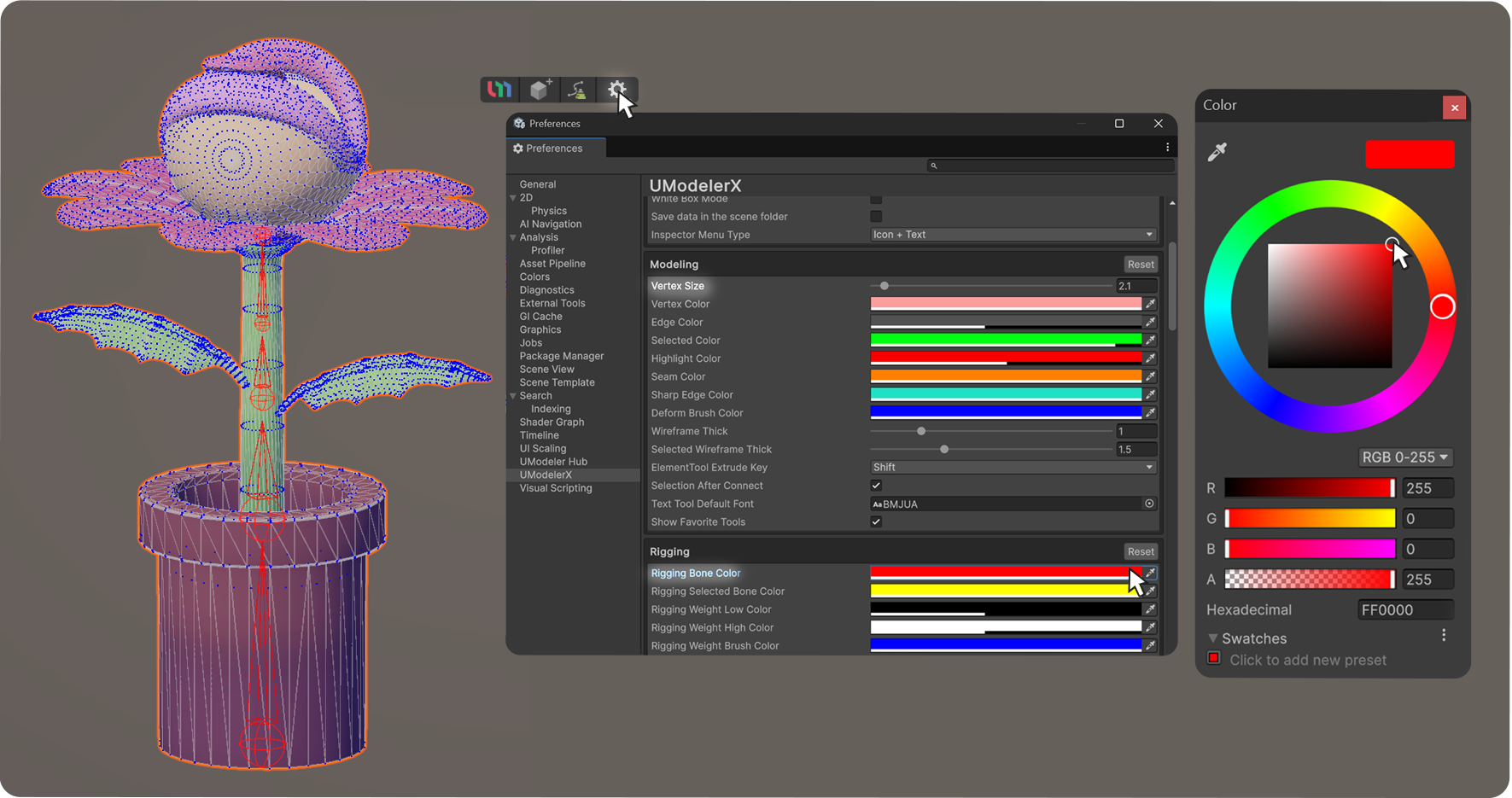Pick Vertex Color with its eyedropper
The image size is (1512, 798).
point(1151,304)
